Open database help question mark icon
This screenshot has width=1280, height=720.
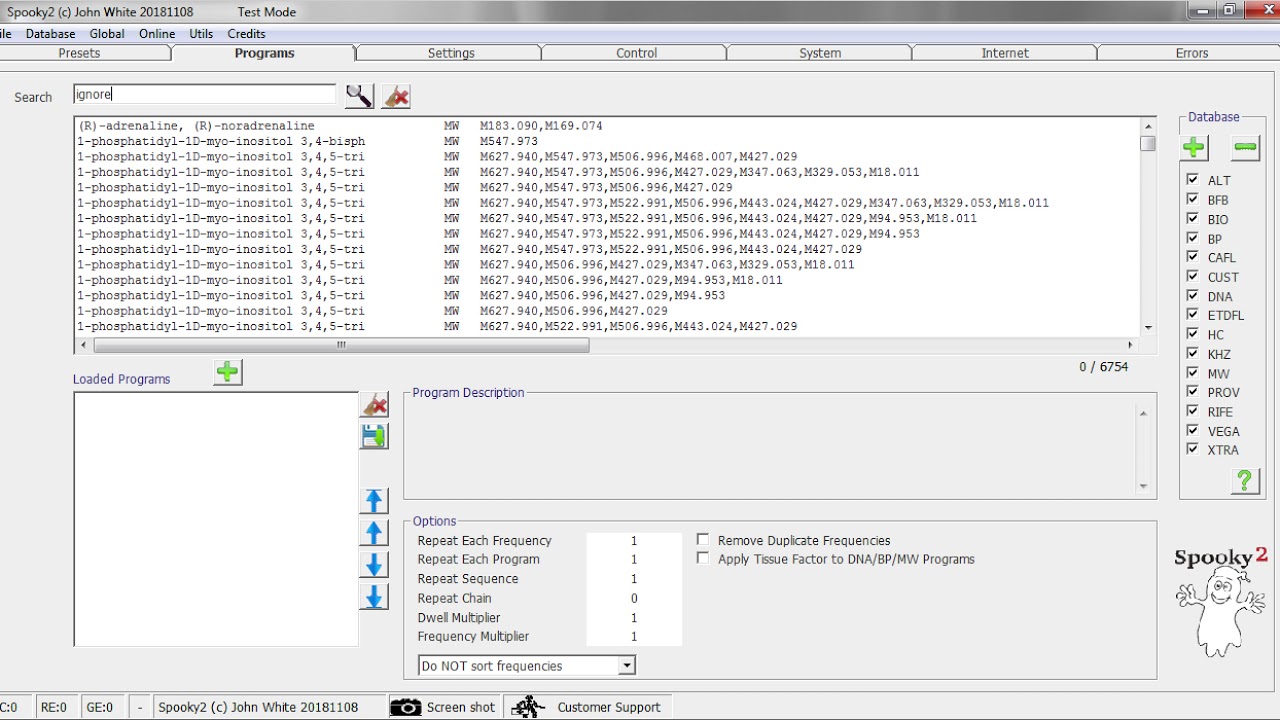pyautogui.click(x=1245, y=481)
